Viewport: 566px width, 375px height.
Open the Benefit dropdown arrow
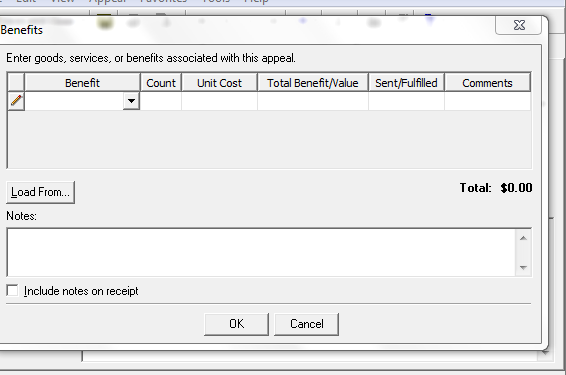[131, 101]
